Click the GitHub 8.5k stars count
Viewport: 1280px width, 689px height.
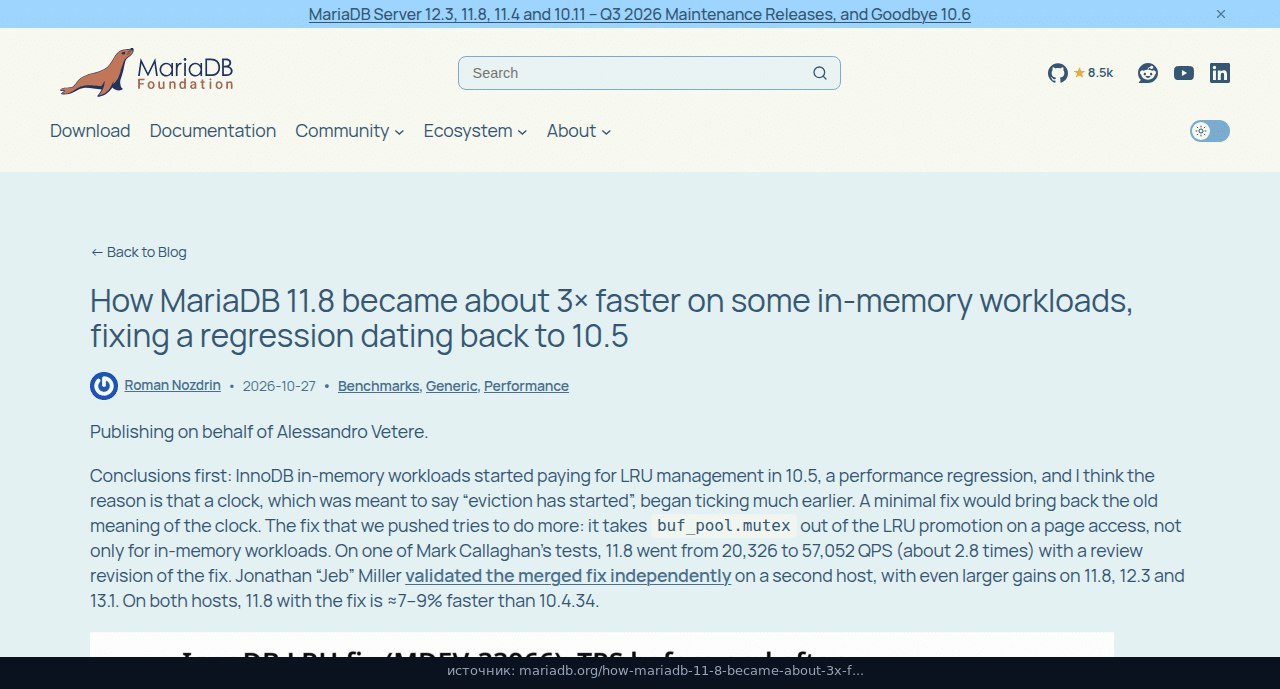click(x=1093, y=73)
